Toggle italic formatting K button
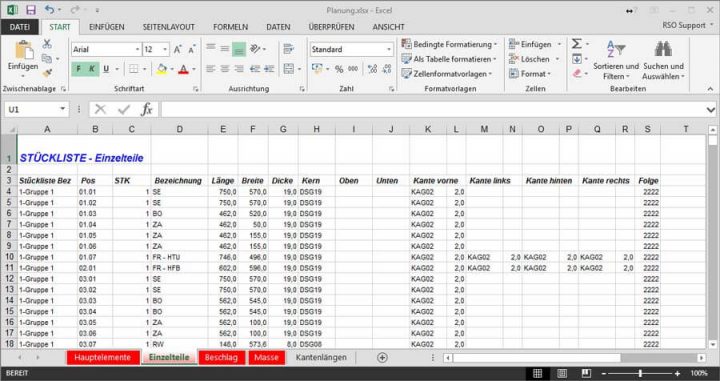Image resolution: width=720 pixels, height=381 pixels. [92, 69]
